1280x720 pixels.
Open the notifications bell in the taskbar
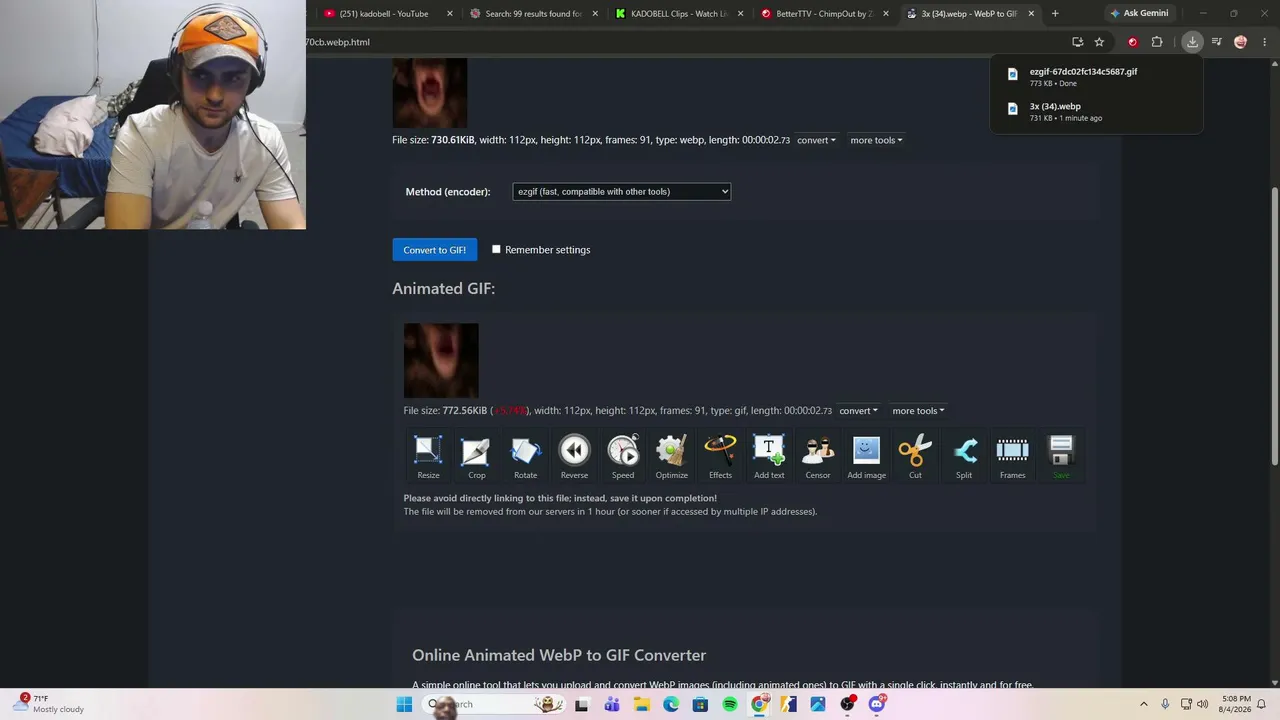tap(1262, 704)
